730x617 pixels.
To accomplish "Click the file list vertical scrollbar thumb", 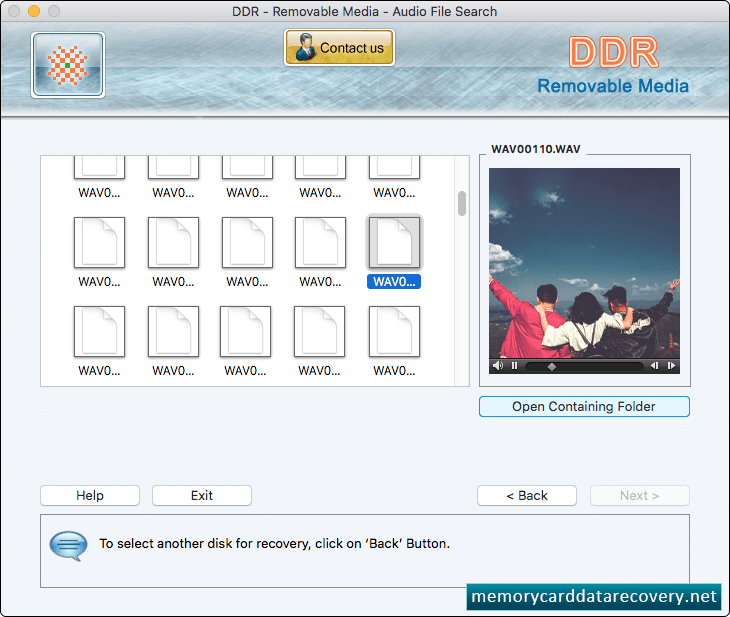I will 462,203.
